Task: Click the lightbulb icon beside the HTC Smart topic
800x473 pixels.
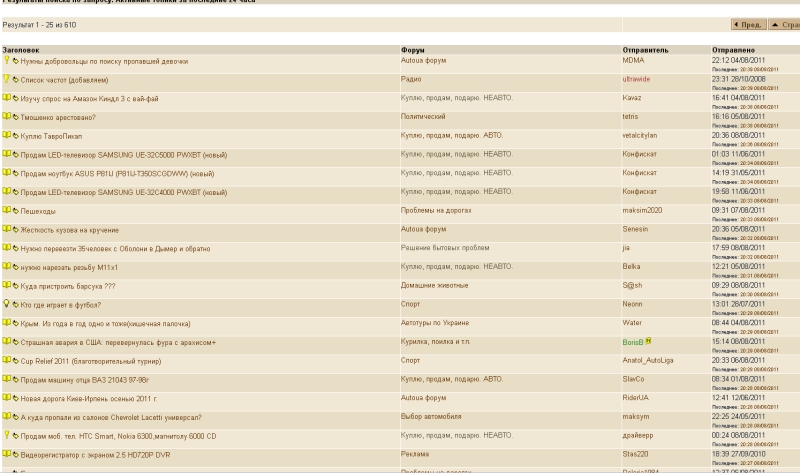Action: pyautogui.click(x=6, y=435)
